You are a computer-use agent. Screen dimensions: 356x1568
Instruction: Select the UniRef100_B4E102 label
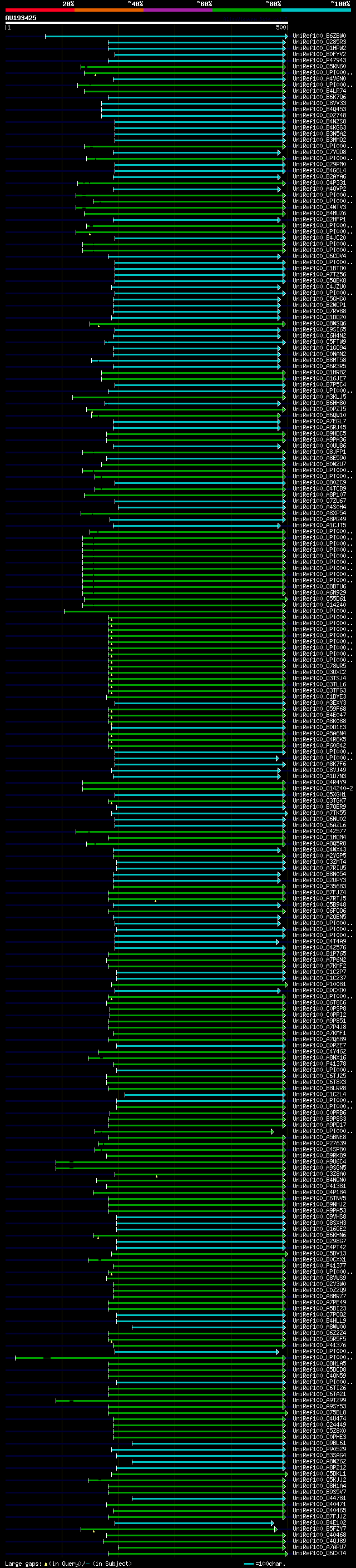(319, 1522)
